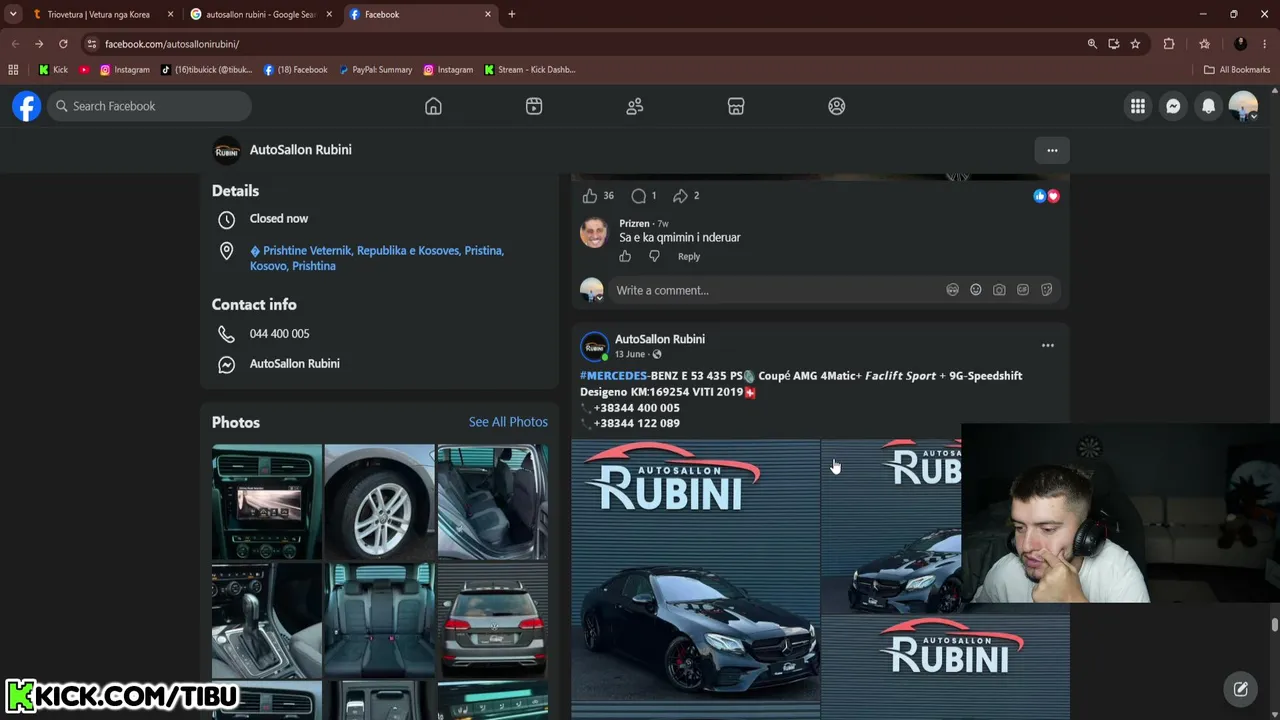Open the Stream - Kick Dashboard bookmark
Image resolution: width=1280 pixels, height=720 pixels.
coord(530,70)
